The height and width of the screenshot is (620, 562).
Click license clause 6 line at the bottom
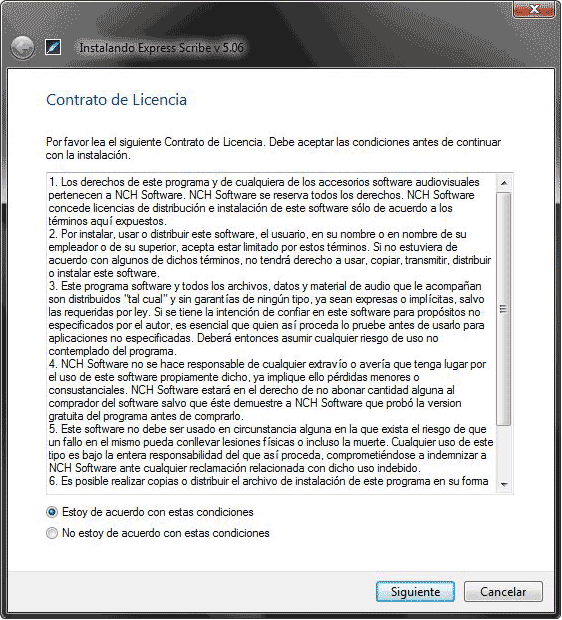(269, 481)
